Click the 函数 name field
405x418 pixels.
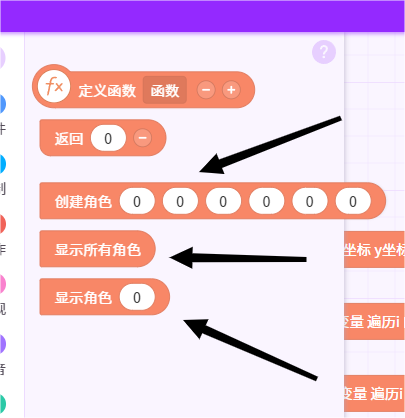tap(165, 90)
